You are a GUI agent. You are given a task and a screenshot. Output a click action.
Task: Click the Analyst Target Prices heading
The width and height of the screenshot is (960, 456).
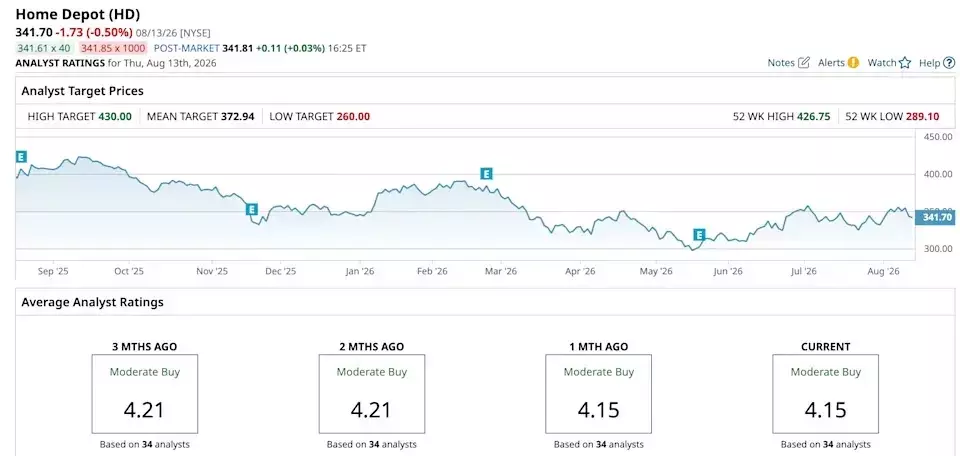tap(83, 91)
